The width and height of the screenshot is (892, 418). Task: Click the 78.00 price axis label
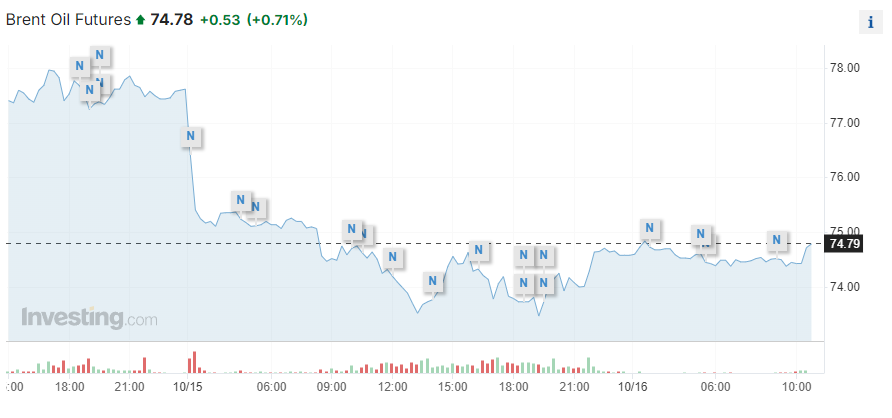pos(845,68)
